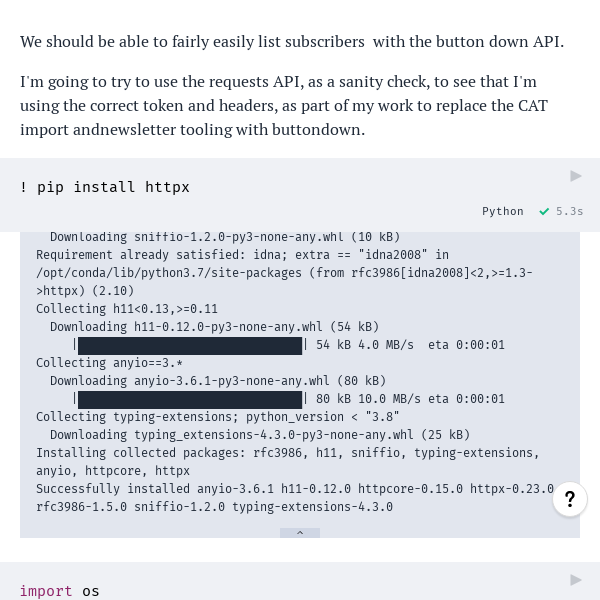Screen dimensions: 600x600
Task: Click the Collecting h11 output line
Action: pyautogui.click(x=127, y=309)
